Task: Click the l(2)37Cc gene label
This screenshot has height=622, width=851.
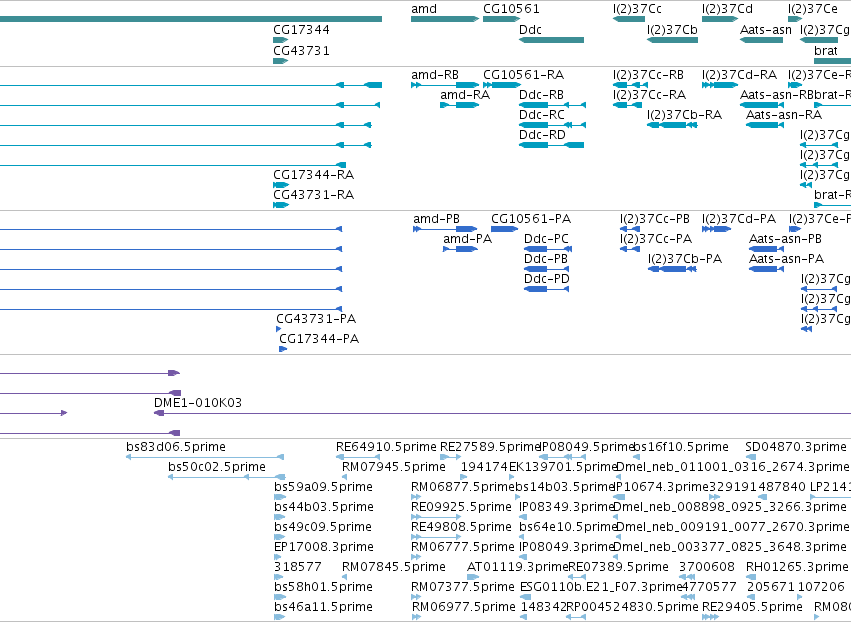Action: (x=637, y=9)
